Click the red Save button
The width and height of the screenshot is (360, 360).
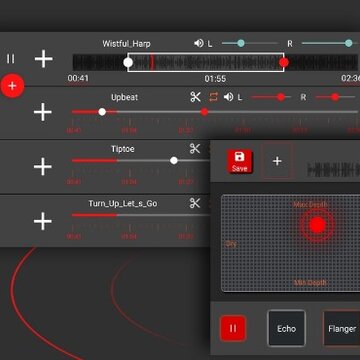point(240,161)
